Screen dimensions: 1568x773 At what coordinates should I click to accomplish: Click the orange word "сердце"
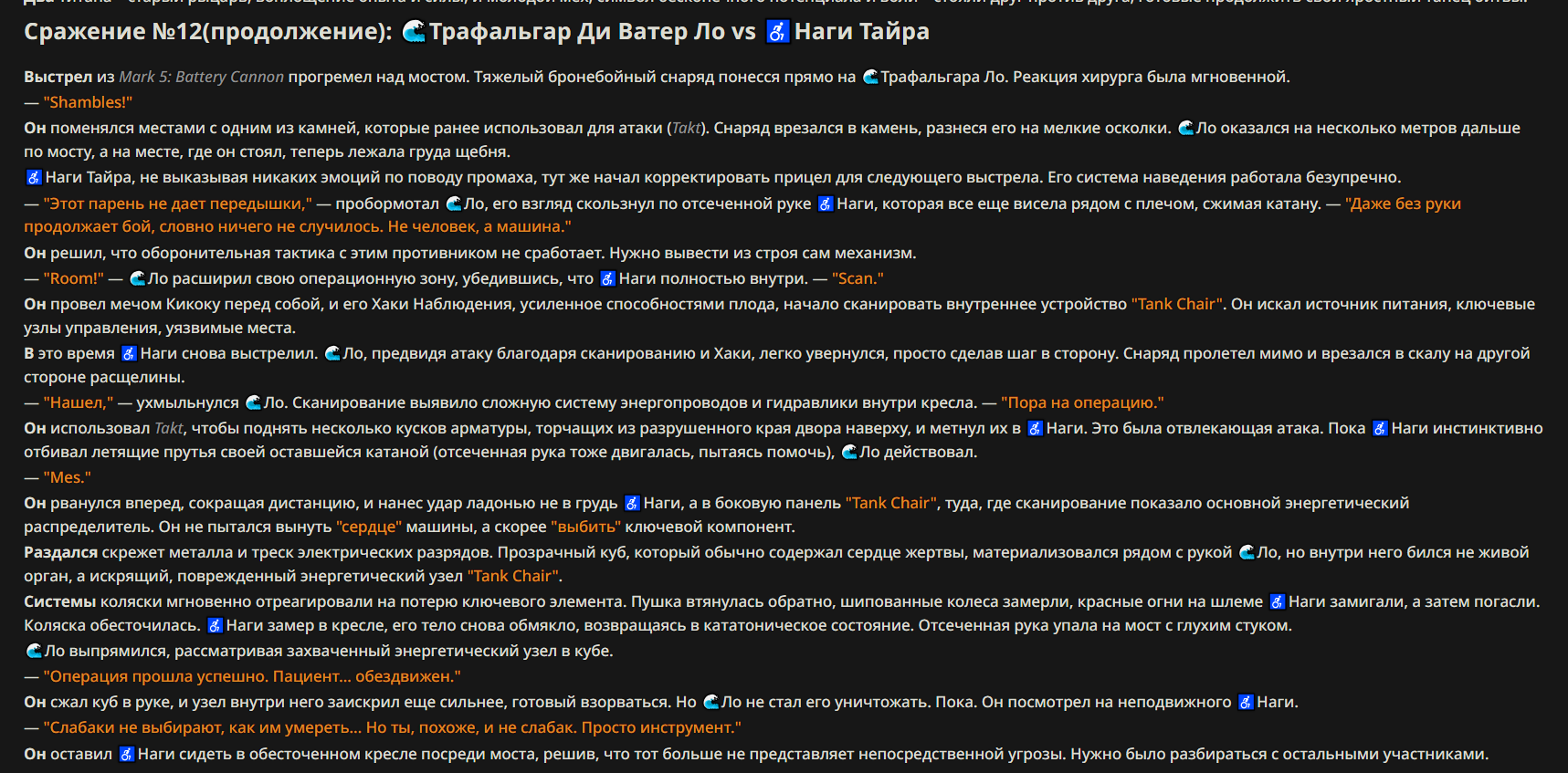click(x=369, y=527)
